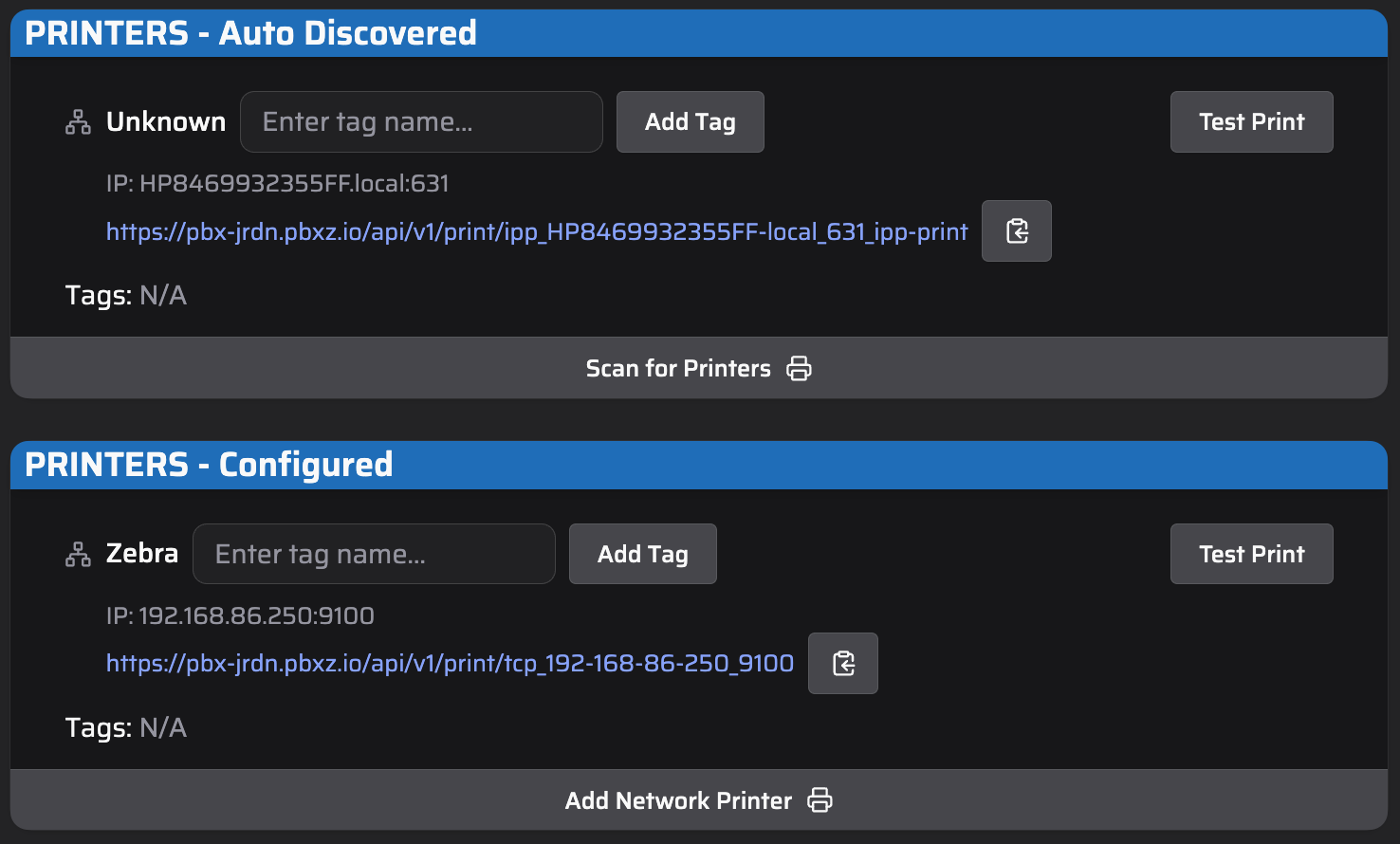Image resolution: width=1400 pixels, height=844 pixels.
Task: Click the tag name field under Auto Discovered
Action: pyautogui.click(x=420, y=121)
